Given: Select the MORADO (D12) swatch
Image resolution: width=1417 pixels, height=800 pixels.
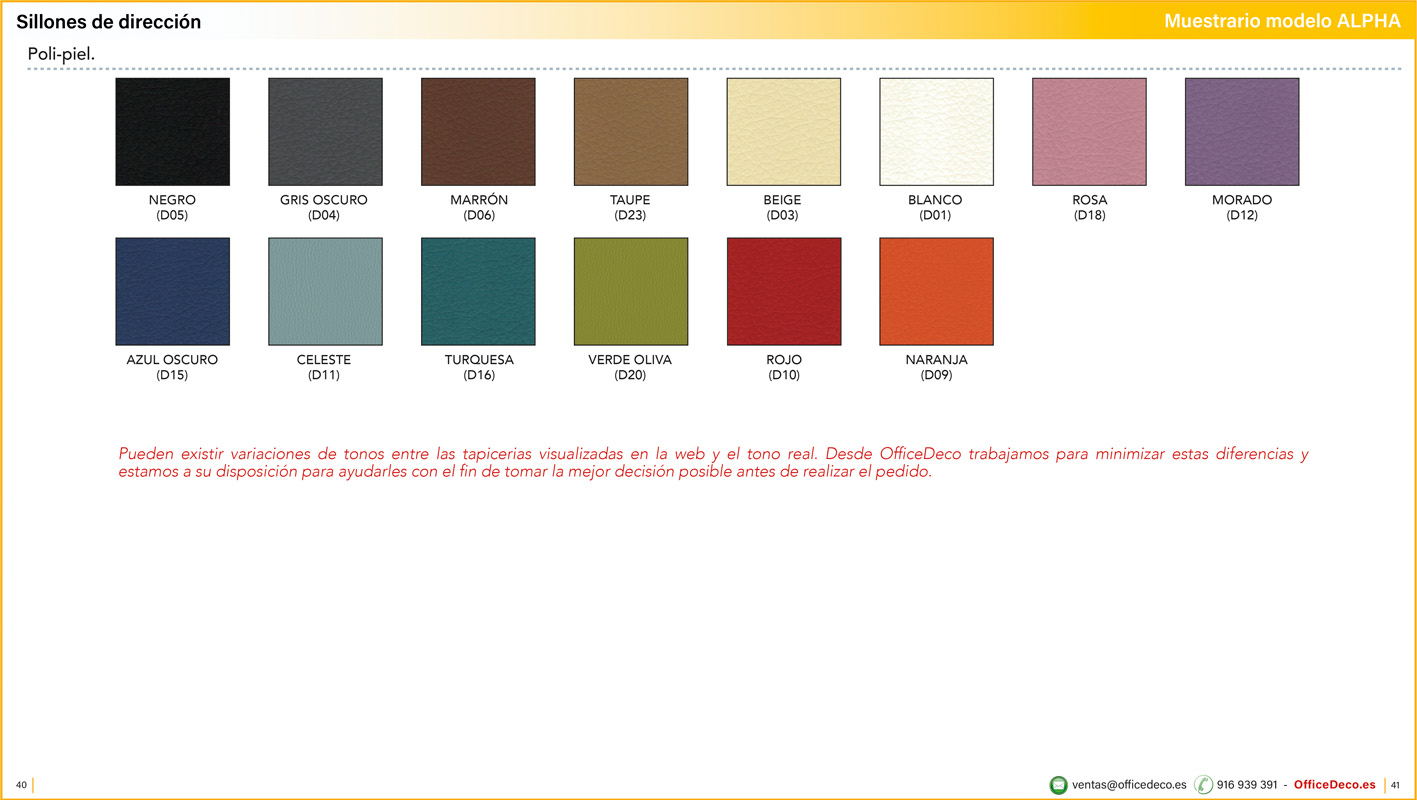Looking at the screenshot, I should coord(1242,132).
